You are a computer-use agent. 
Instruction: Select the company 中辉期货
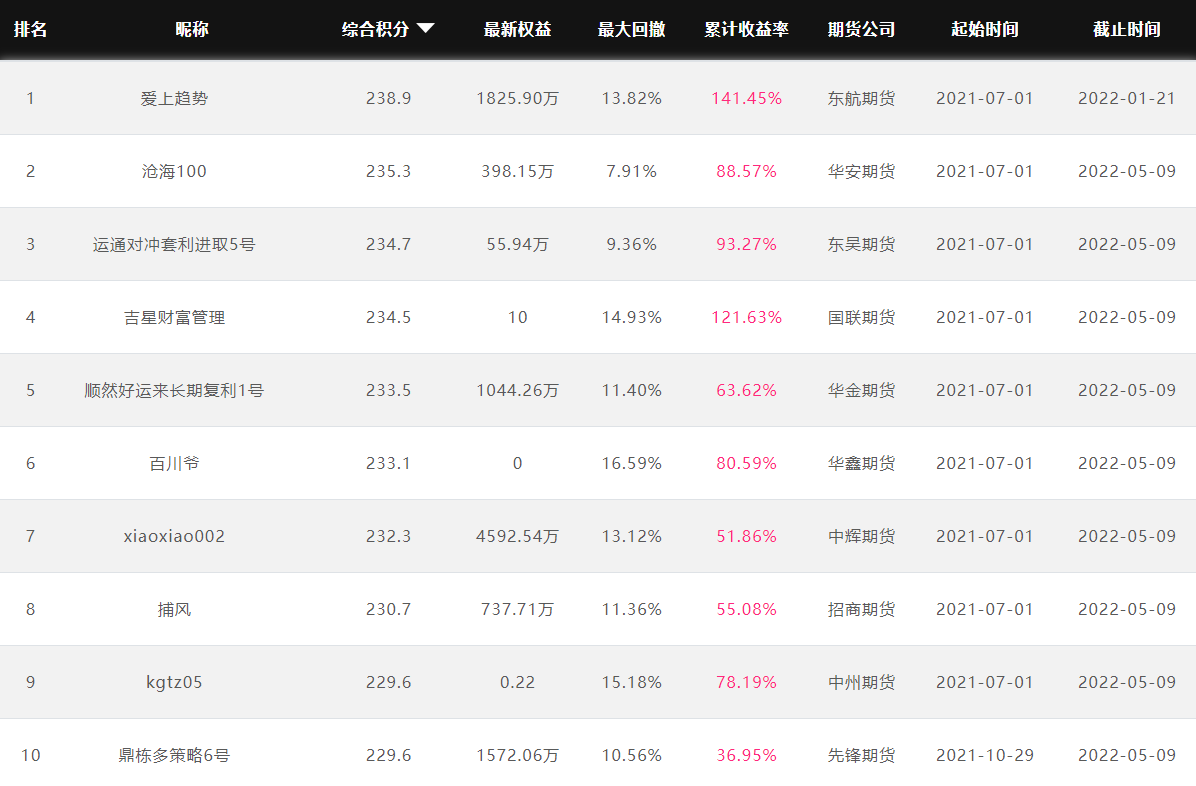click(x=861, y=536)
